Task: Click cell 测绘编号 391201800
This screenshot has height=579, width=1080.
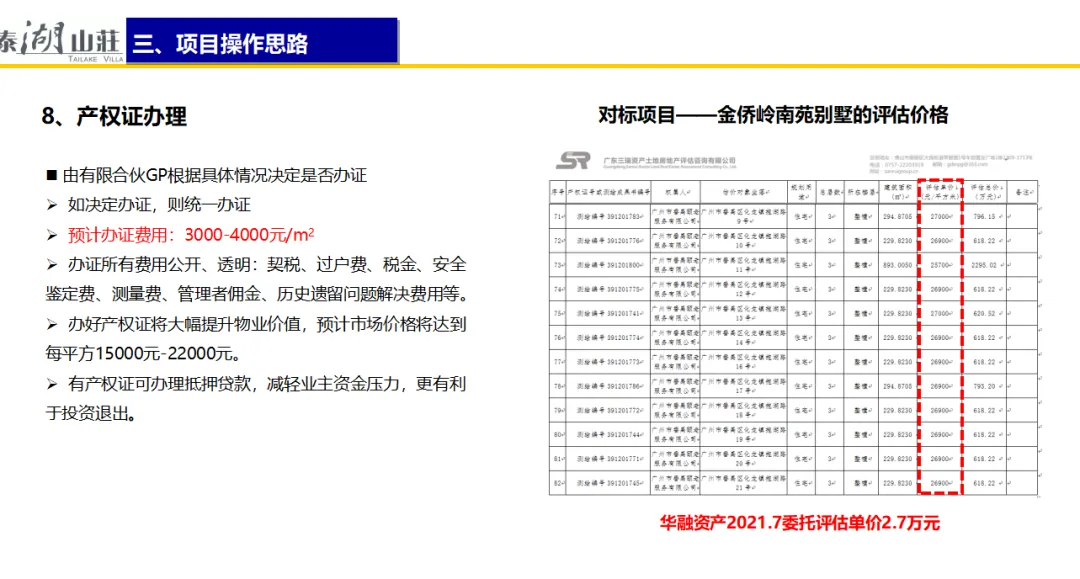Action: pos(609,265)
